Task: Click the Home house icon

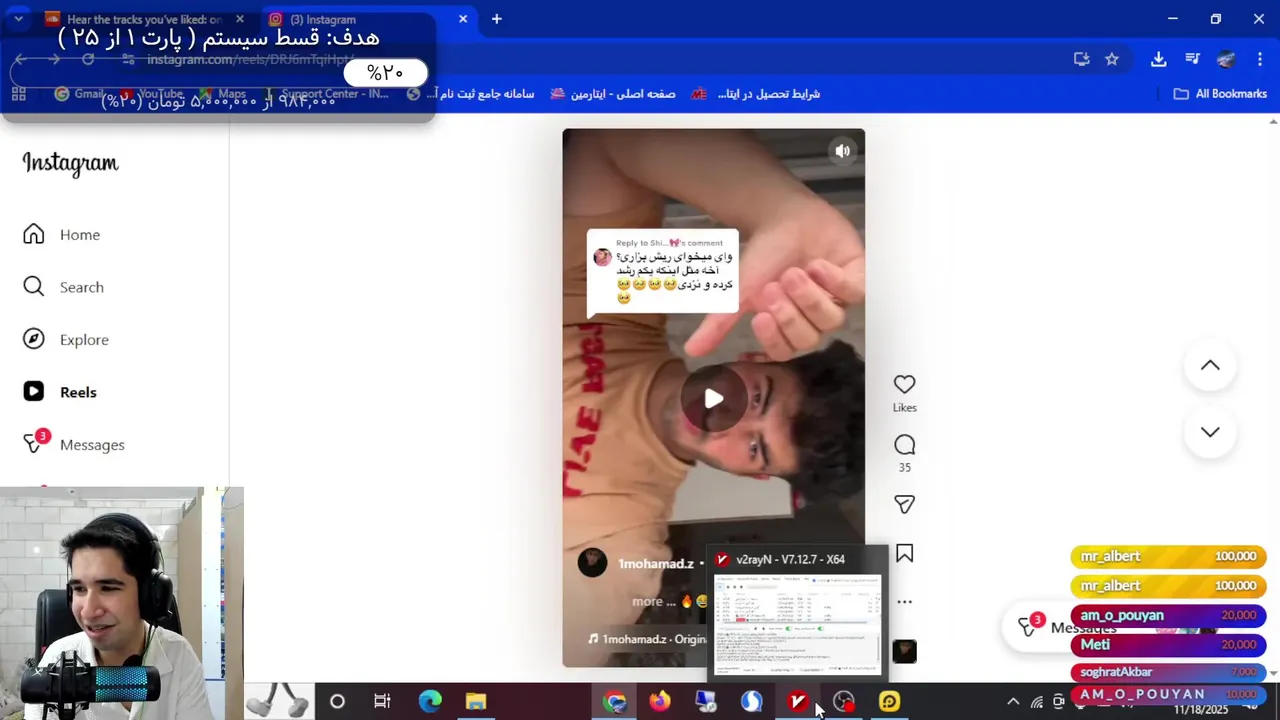Action: [34, 234]
